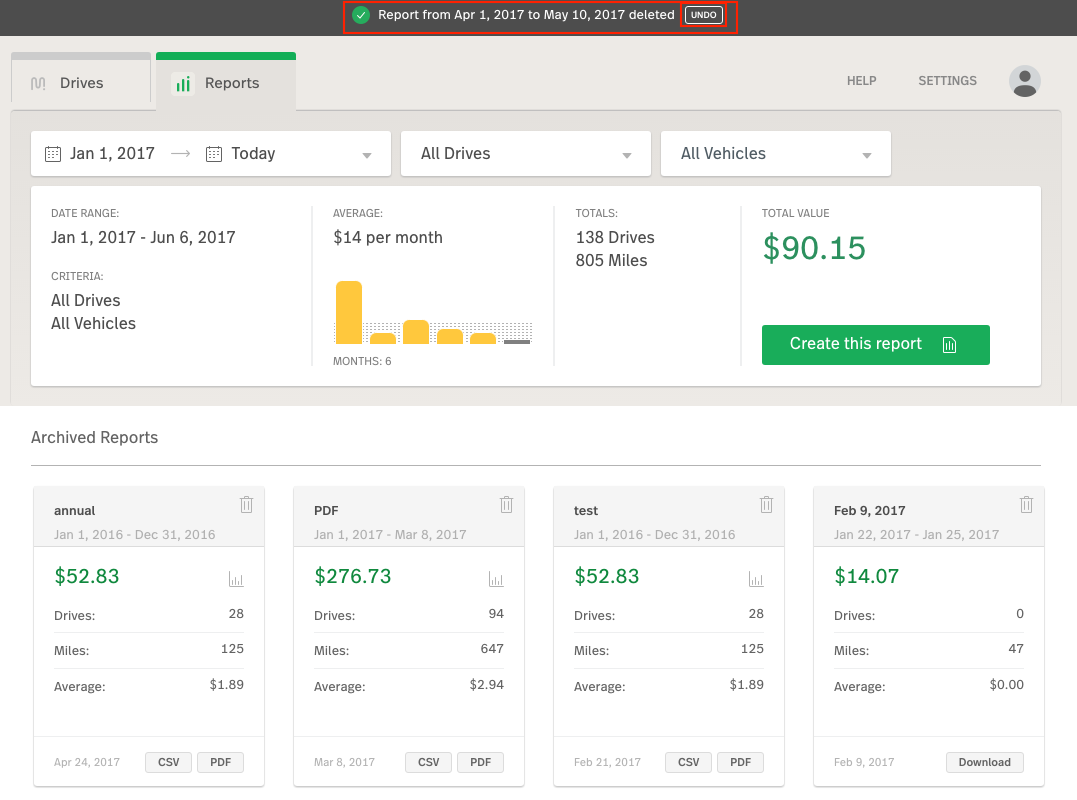Click the annual report title
The image size is (1077, 800).
74,511
